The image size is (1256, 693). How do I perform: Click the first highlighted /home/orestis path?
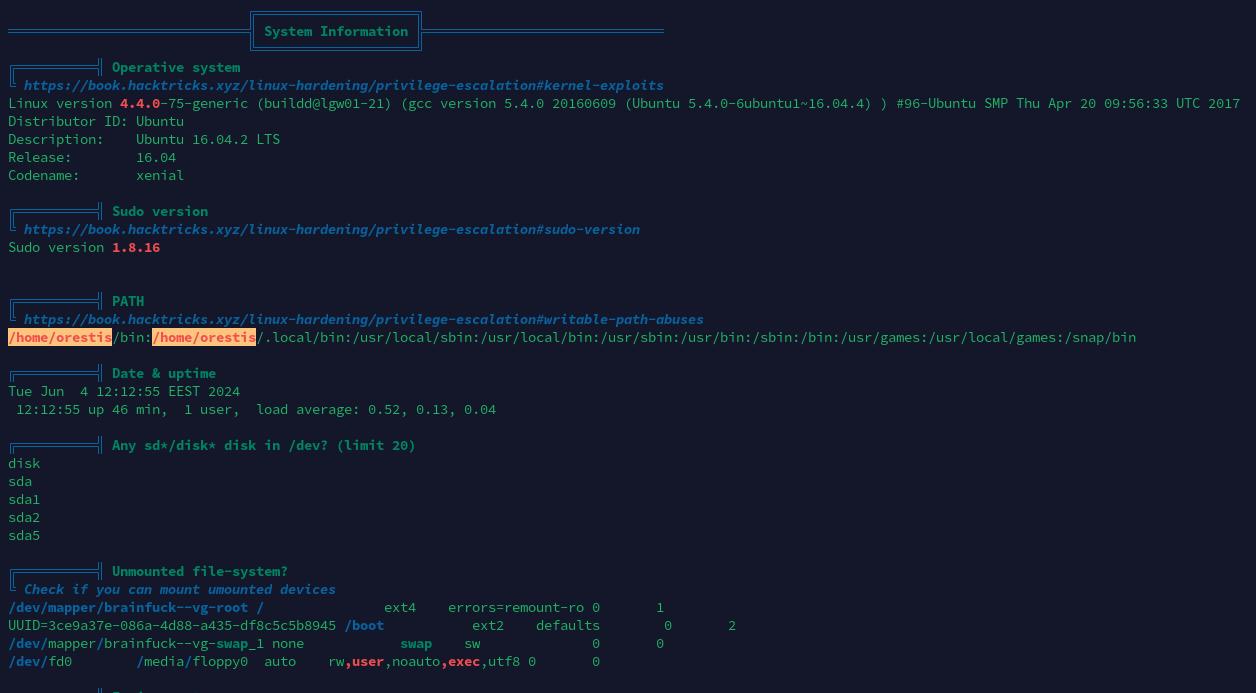tap(60, 337)
